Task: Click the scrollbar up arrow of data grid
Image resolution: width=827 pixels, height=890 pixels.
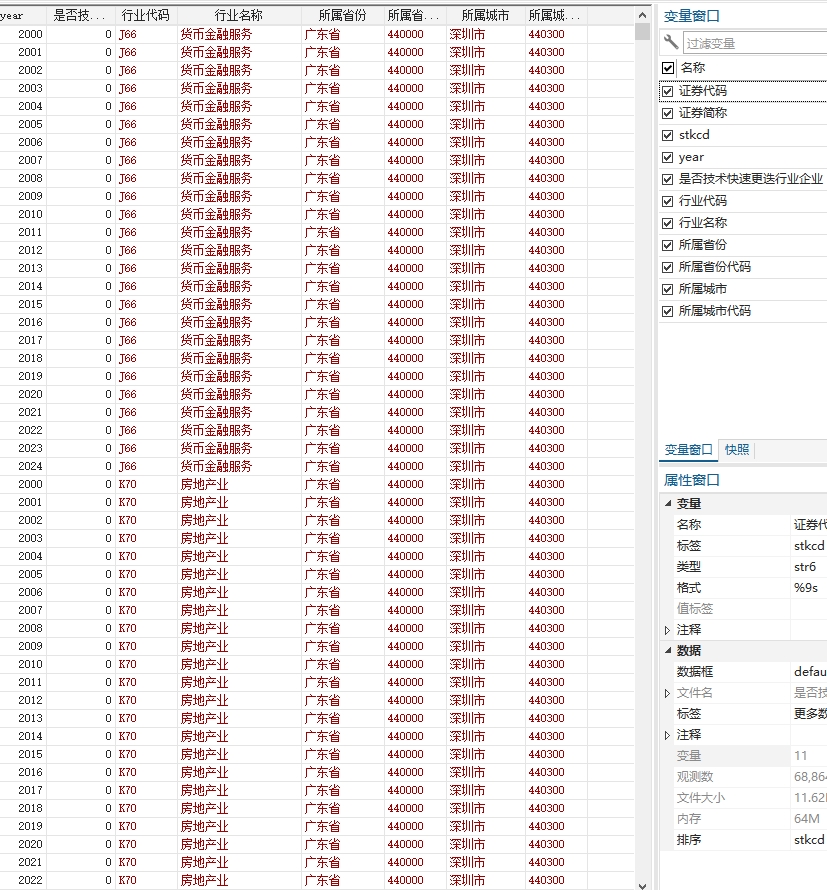Action: tap(643, 15)
